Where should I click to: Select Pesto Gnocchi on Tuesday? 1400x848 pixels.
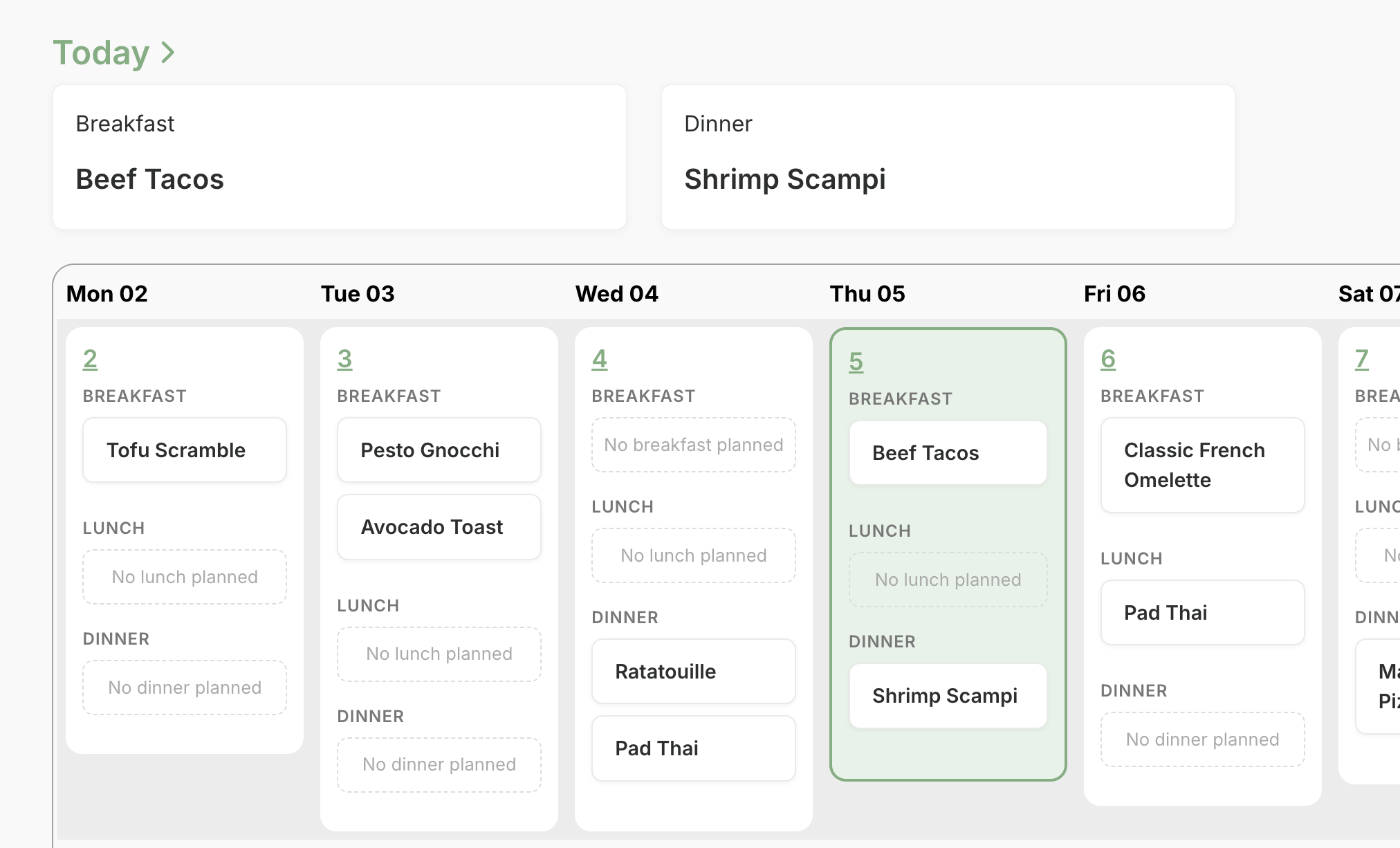[x=439, y=450]
